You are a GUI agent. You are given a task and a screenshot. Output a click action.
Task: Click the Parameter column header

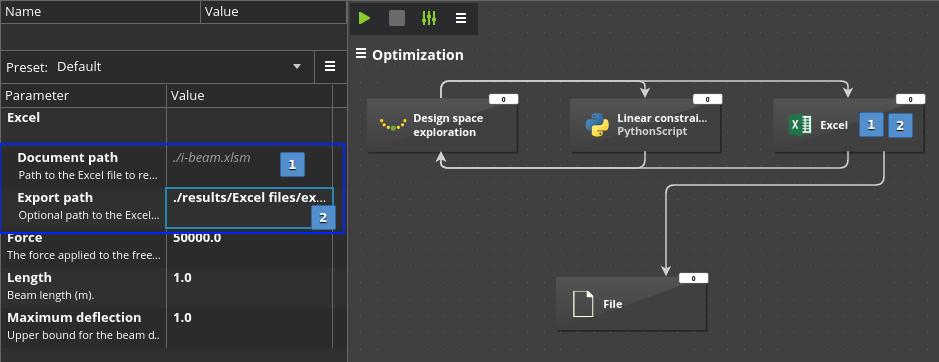tap(83, 95)
